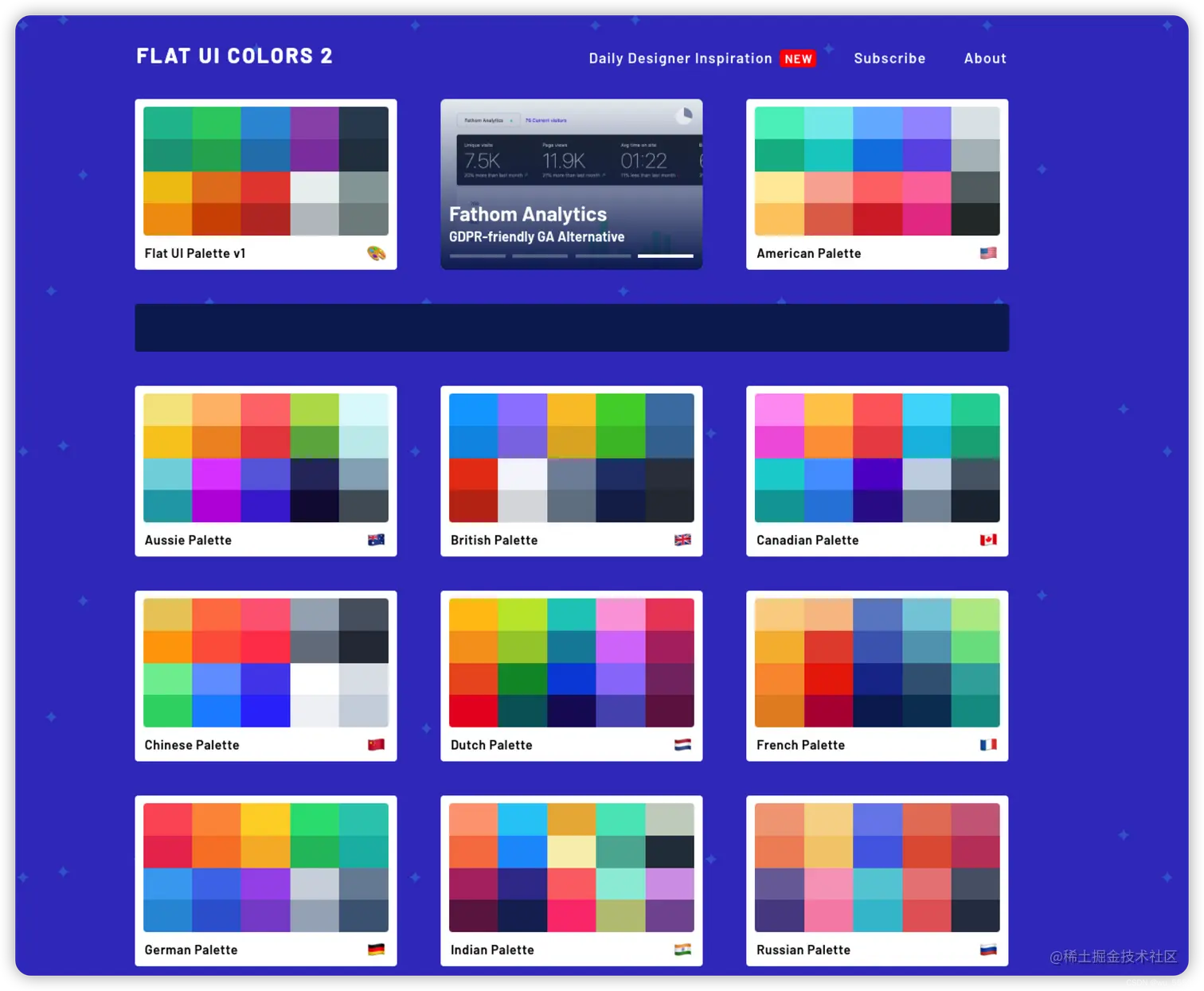Open the Russian Palette title
The width and height of the screenshot is (1204, 991).
(803, 950)
